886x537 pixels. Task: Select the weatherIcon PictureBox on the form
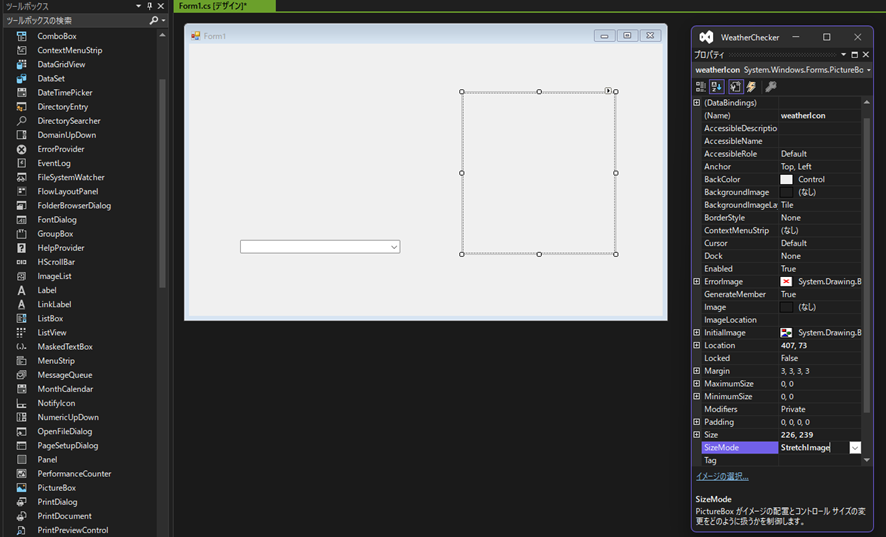538,173
